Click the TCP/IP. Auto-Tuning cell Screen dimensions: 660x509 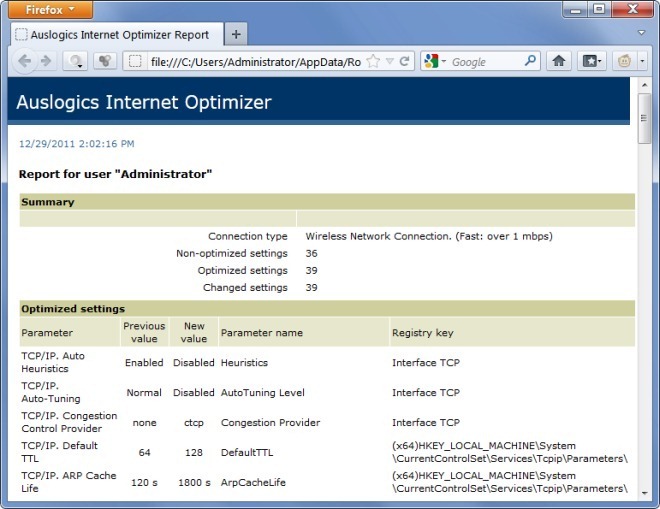click(51, 392)
